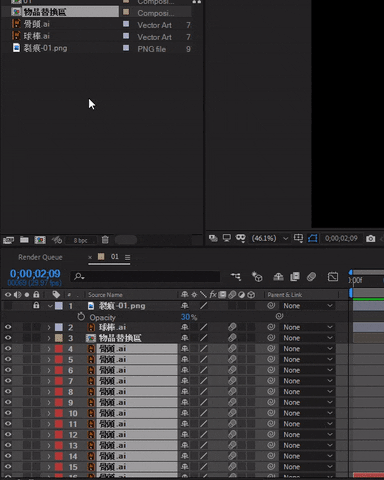Select layer 11 骨頭.ai name

[112, 424]
